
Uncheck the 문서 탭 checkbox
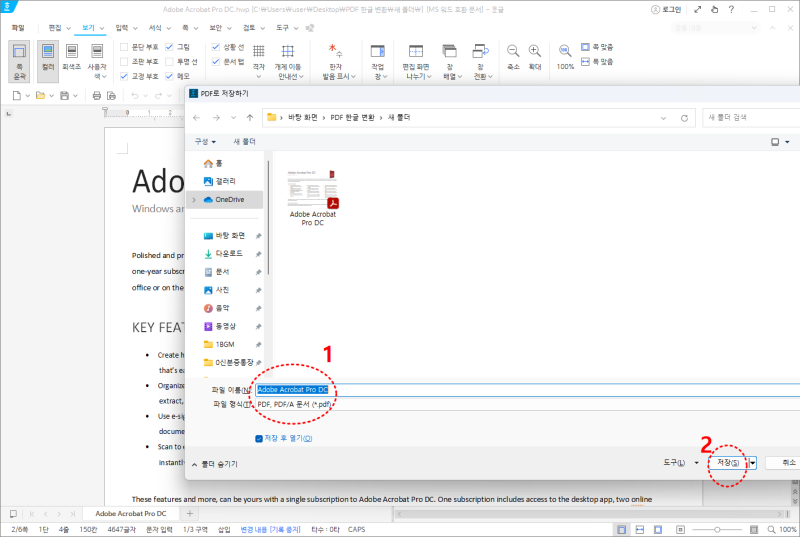[x=216, y=62]
